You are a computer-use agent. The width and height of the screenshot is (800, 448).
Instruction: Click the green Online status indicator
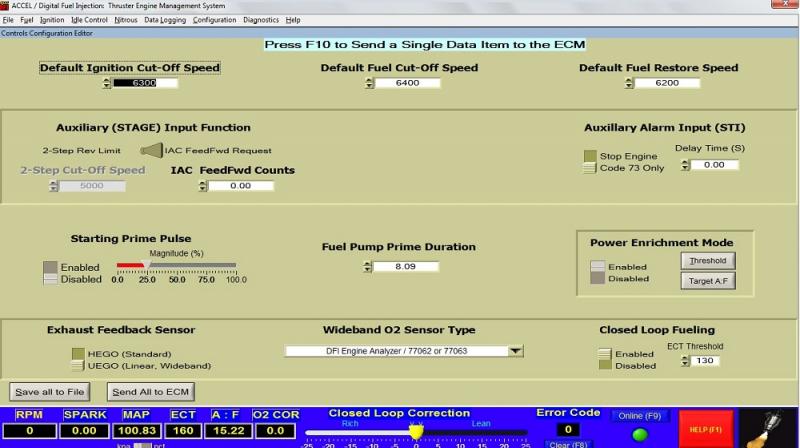click(640, 434)
